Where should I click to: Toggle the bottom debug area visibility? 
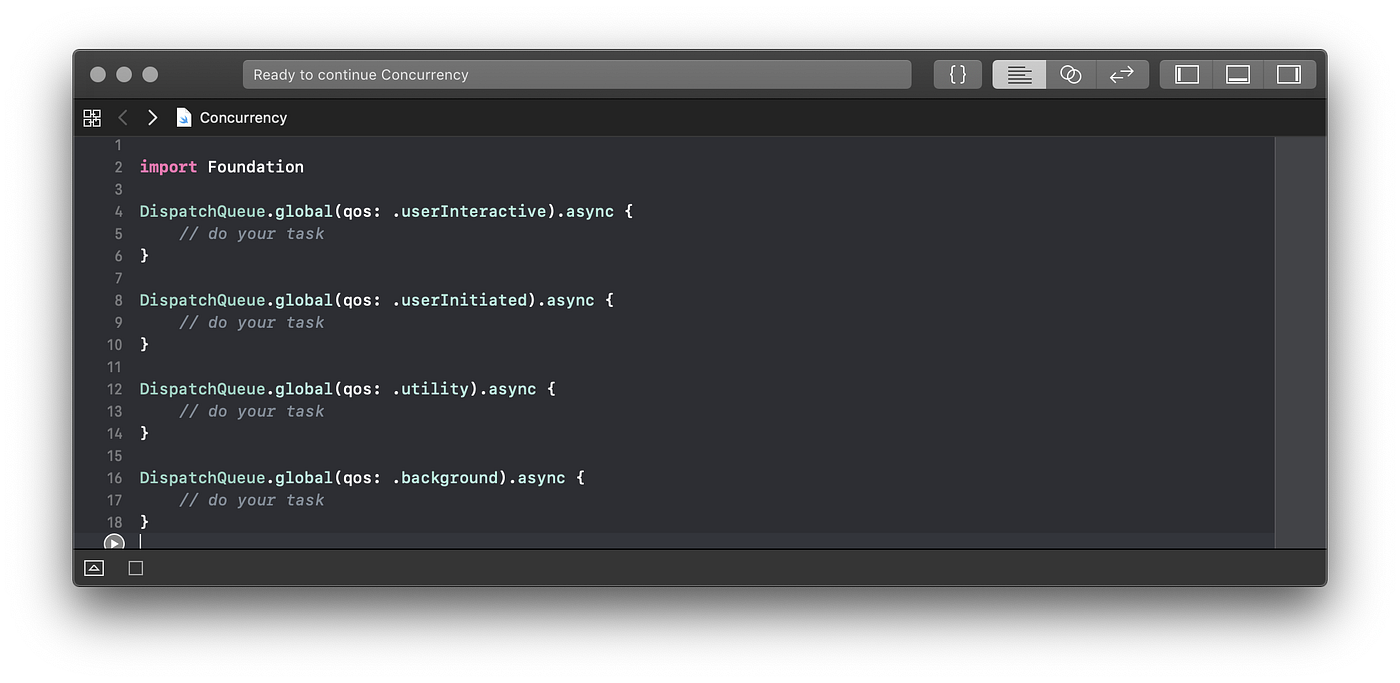click(1237, 73)
